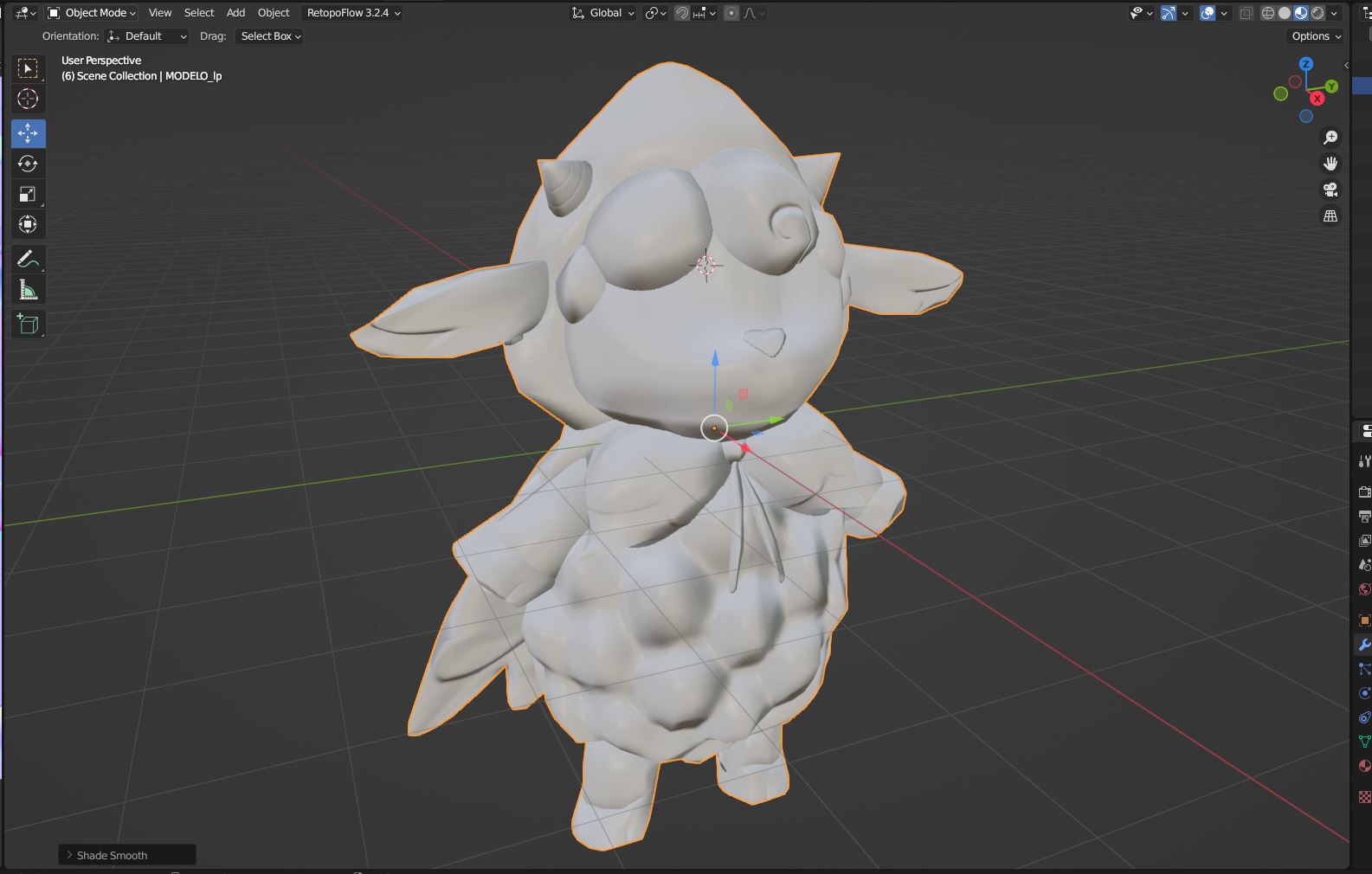
Task: Open the Modifier properties wrench tab
Action: pos(1363,645)
